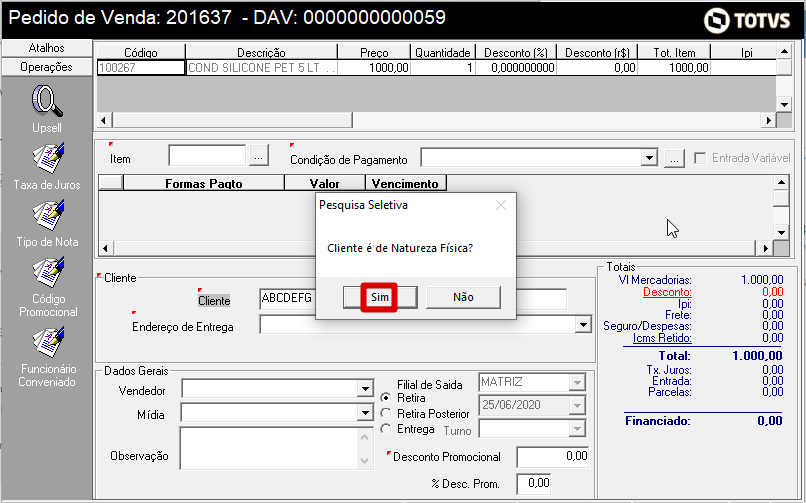Screen dimensions: 806x503
Task: Click the Observação scroll down arrow
Action: tap(364, 461)
